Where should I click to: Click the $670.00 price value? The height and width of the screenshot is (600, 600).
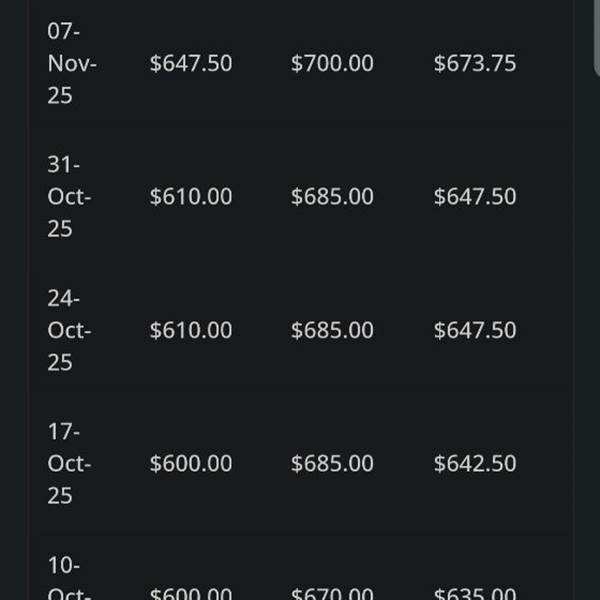pos(332,594)
